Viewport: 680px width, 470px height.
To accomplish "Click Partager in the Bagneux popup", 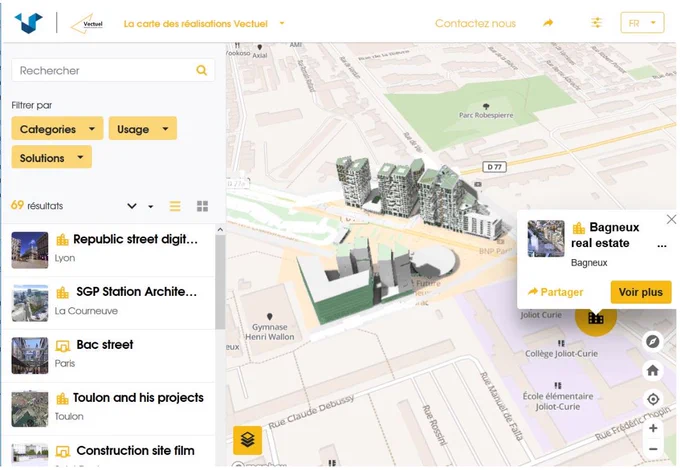I will point(555,292).
